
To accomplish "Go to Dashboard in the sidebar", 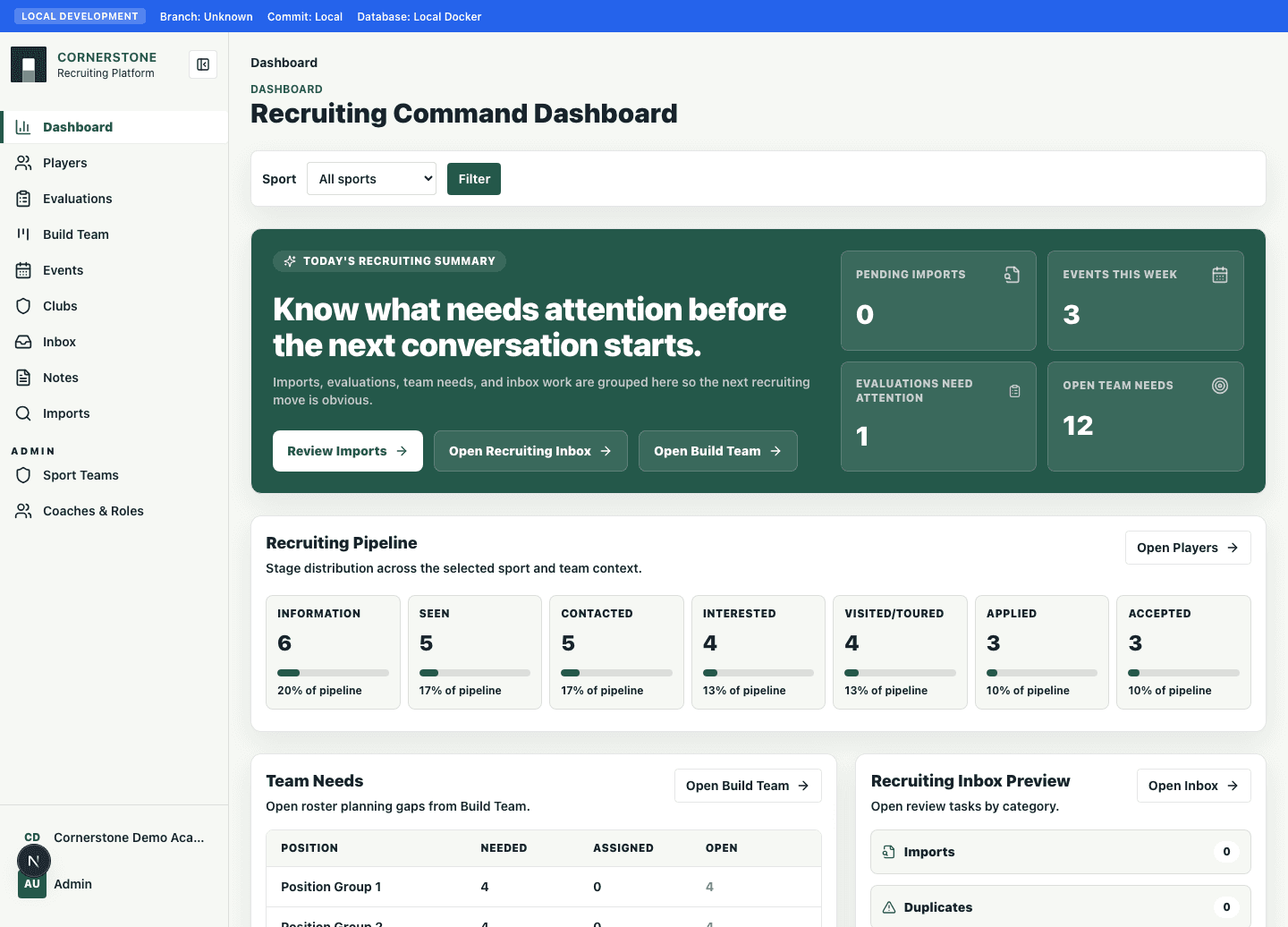I will click(114, 127).
